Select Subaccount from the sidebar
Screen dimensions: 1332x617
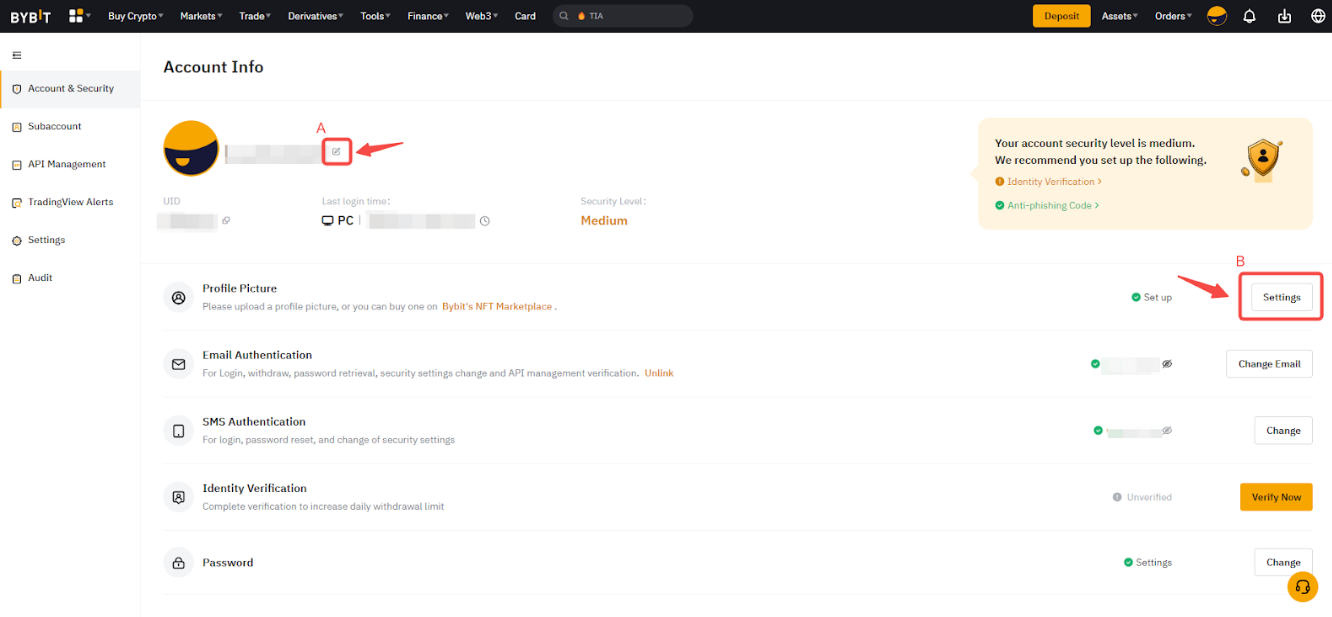(54, 126)
